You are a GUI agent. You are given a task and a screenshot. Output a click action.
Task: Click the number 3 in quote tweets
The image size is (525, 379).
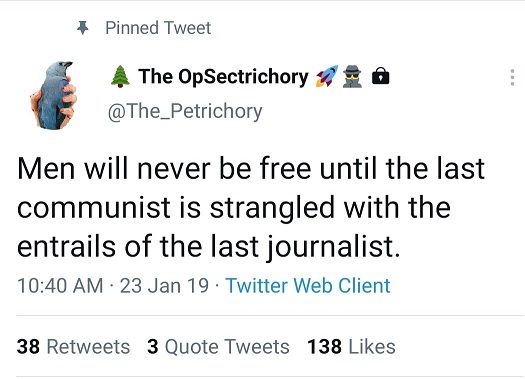(x=153, y=347)
